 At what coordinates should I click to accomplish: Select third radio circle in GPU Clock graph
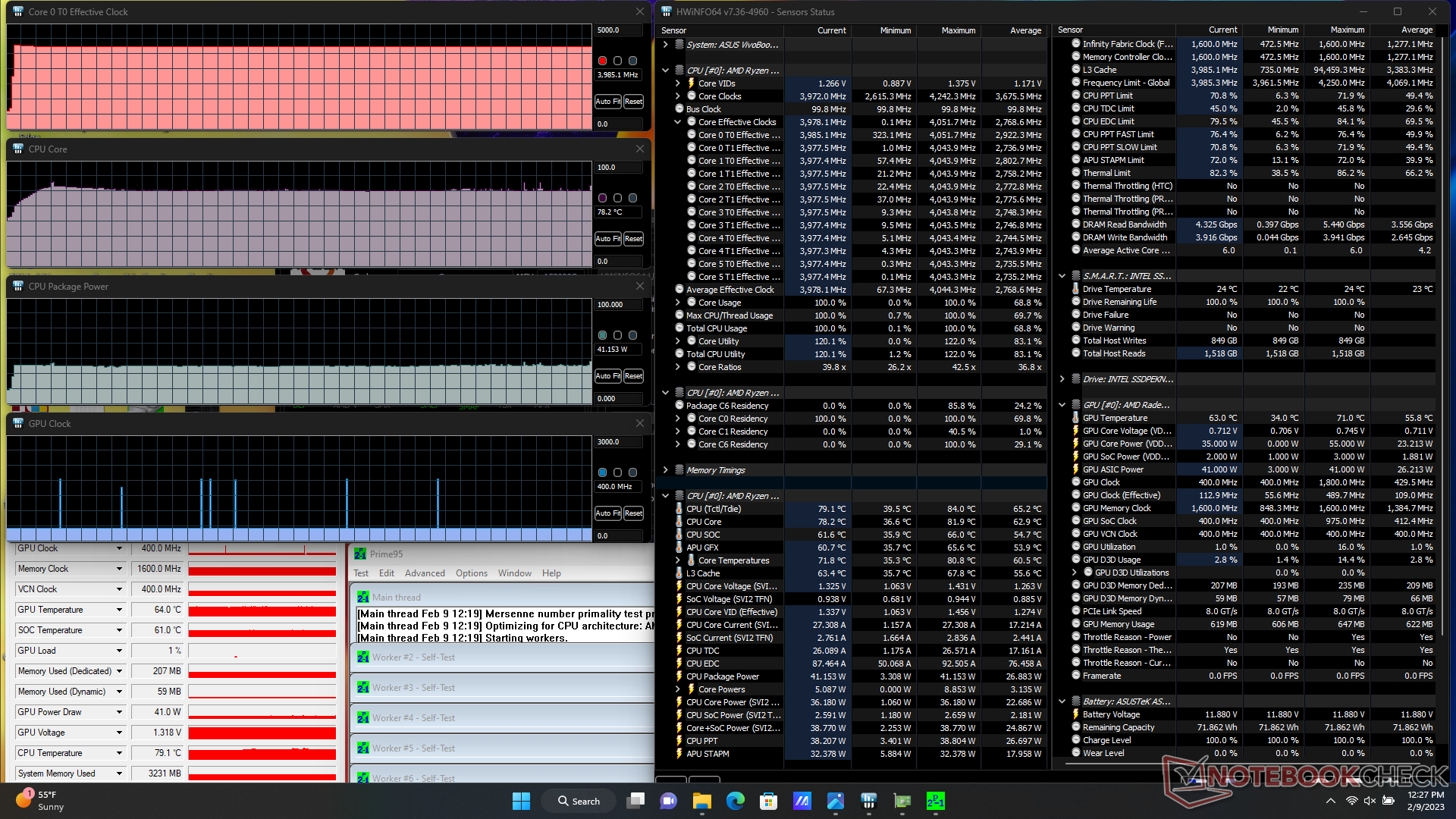tap(632, 472)
